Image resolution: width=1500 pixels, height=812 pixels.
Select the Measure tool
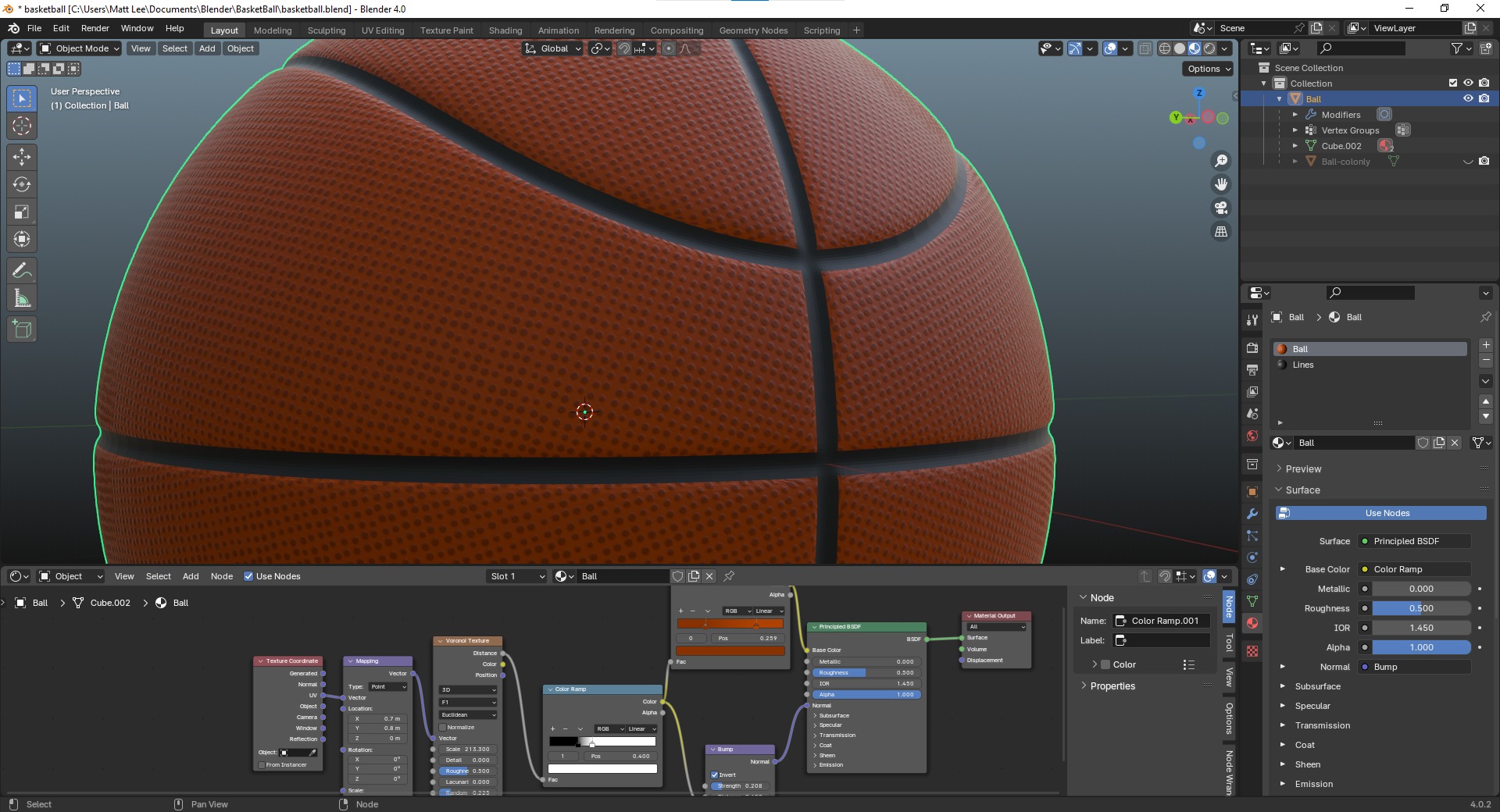(22, 298)
